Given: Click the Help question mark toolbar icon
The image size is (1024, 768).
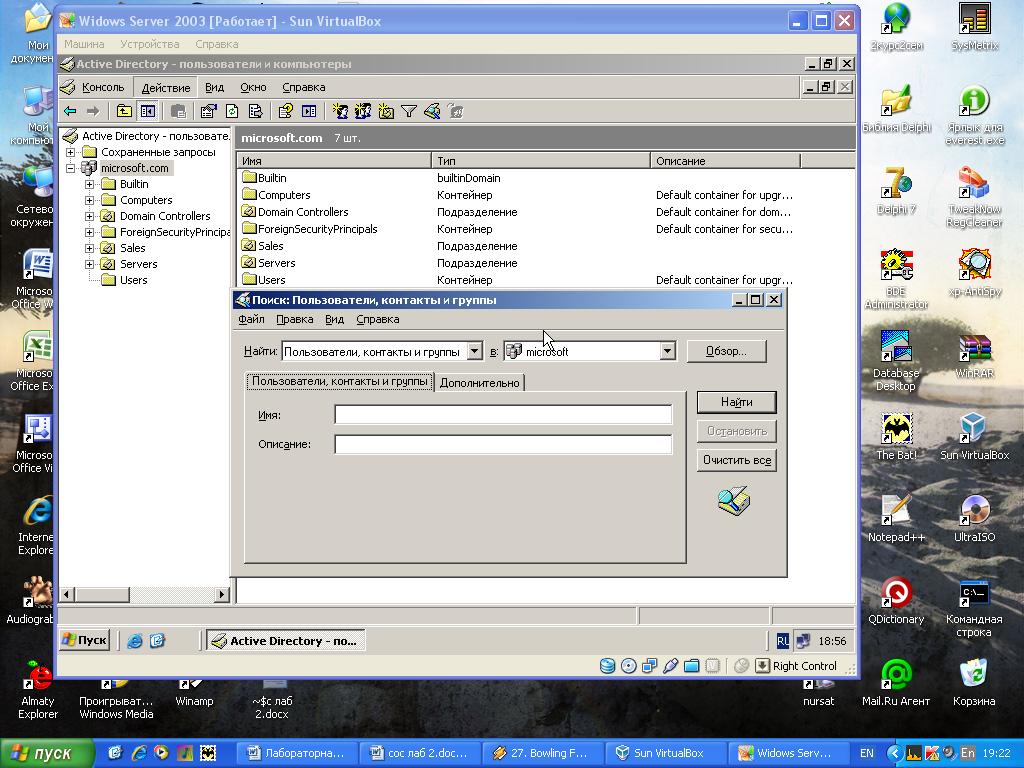Looking at the screenshot, I should pos(285,112).
